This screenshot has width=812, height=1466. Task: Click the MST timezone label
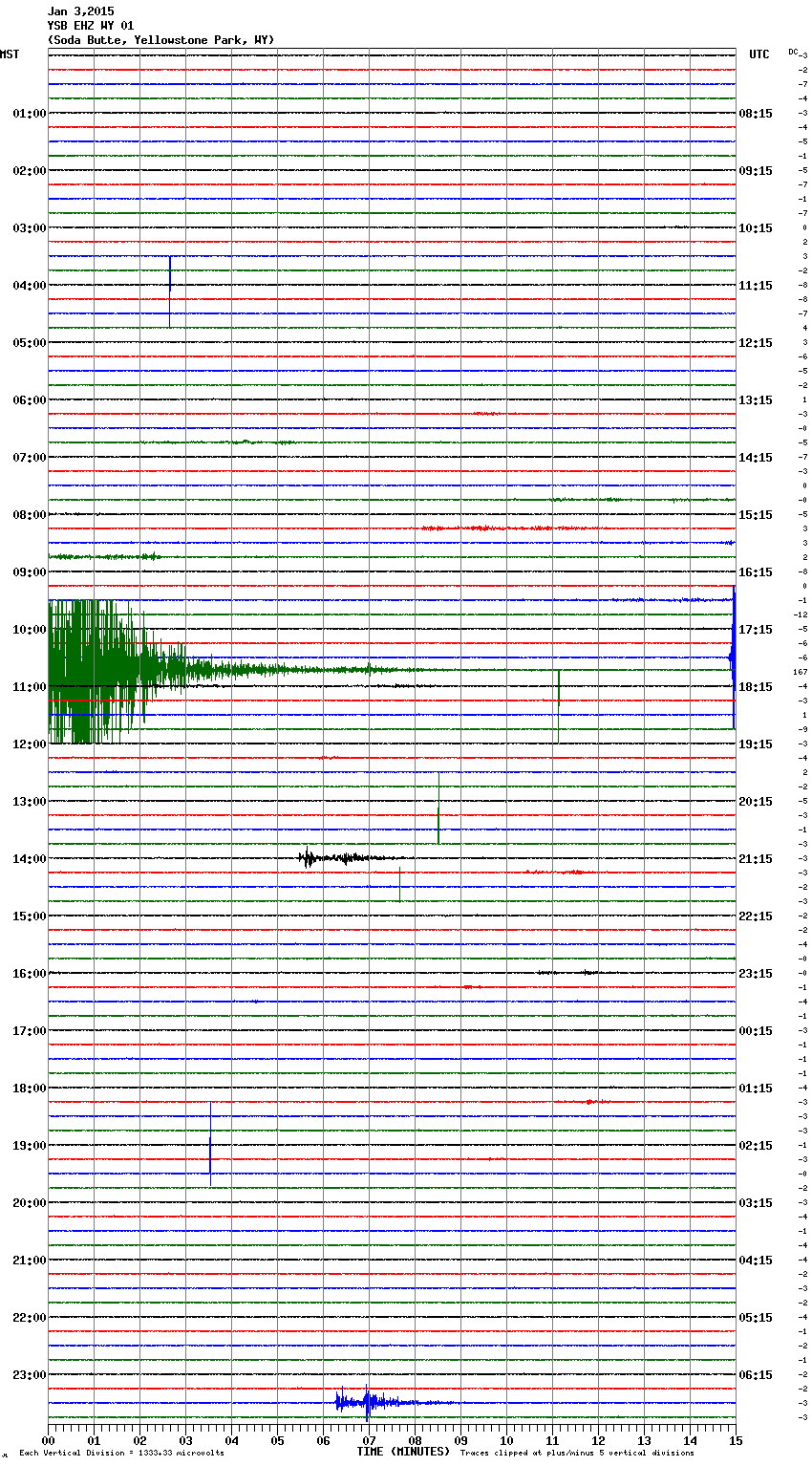coord(10,54)
